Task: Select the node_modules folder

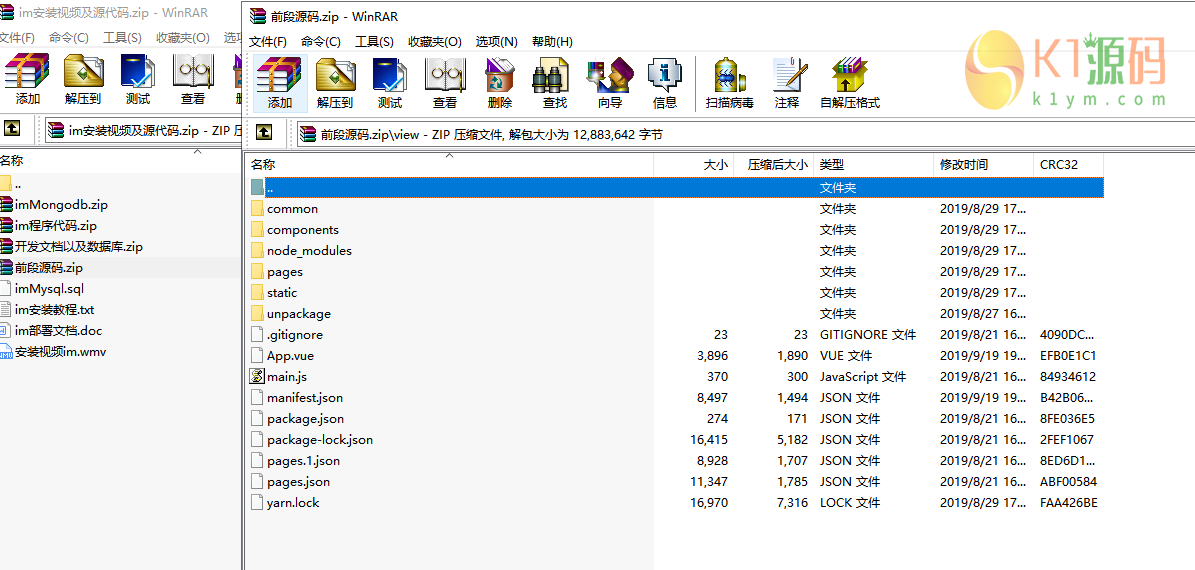Action: (309, 251)
